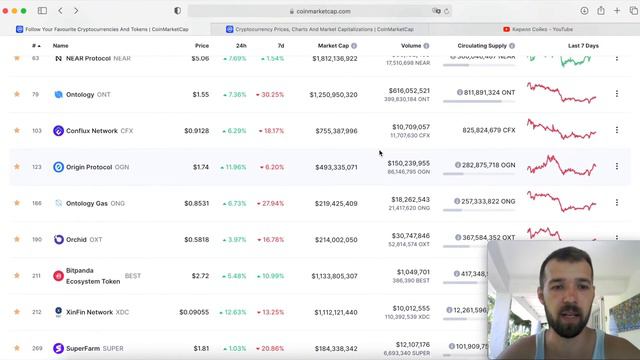640x360 pixels.
Task: Sort by Volume column header
Action: (411, 46)
